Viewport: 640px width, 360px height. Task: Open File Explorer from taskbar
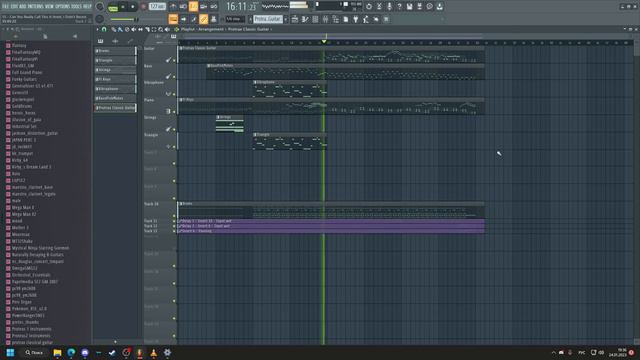(57, 353)
